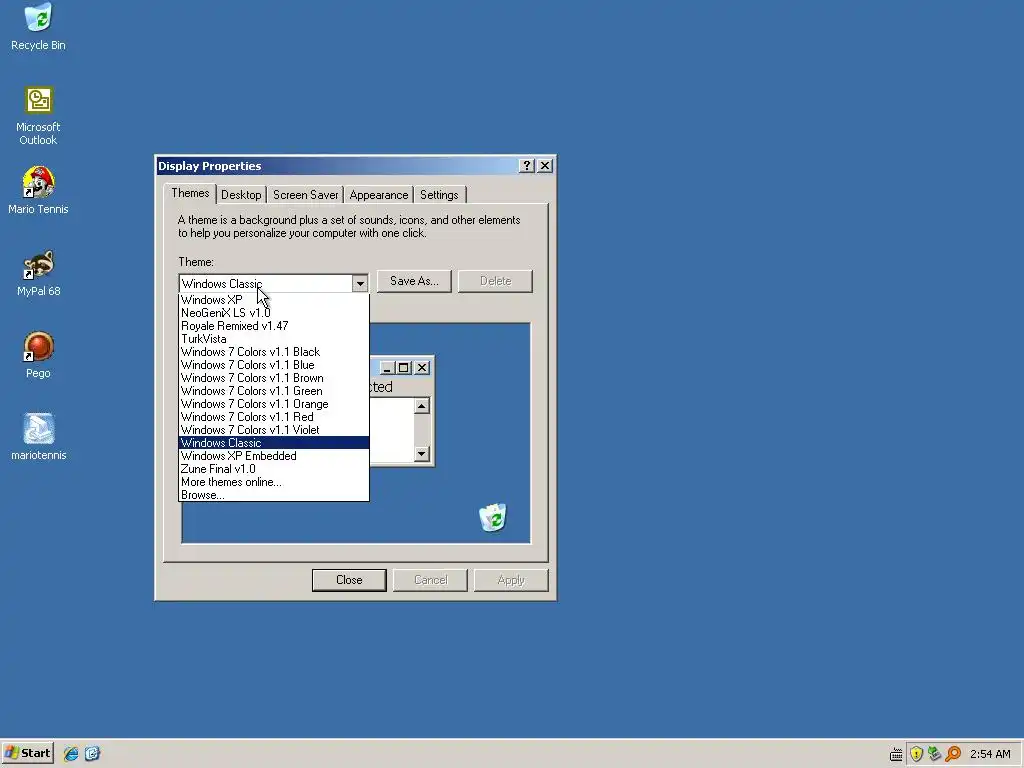Viewport: 1024px width, 768px height.
Task: Click the keyboard tray icon
Action: [x=896, y=754]
